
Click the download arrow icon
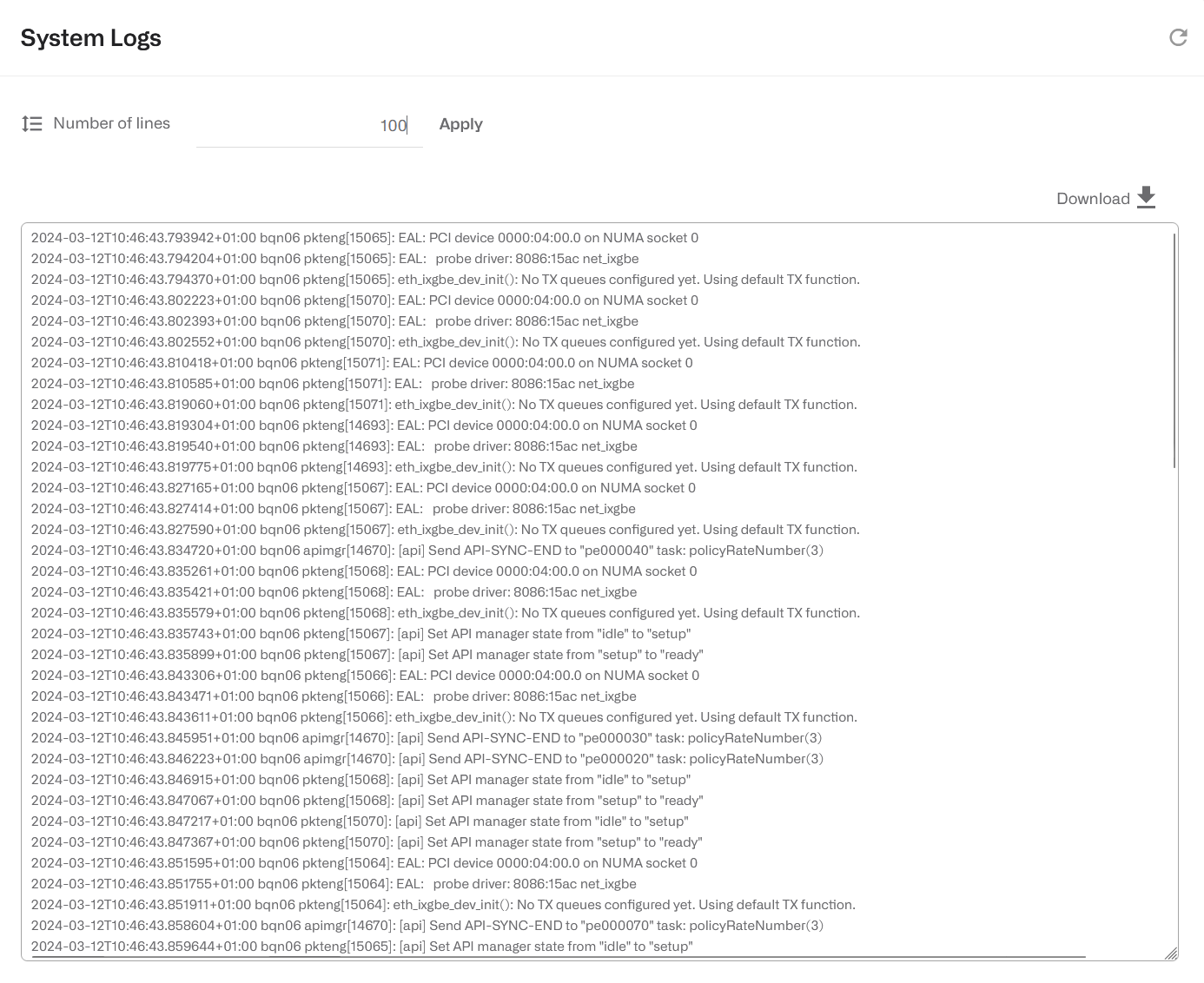[x=1147, y=198]
